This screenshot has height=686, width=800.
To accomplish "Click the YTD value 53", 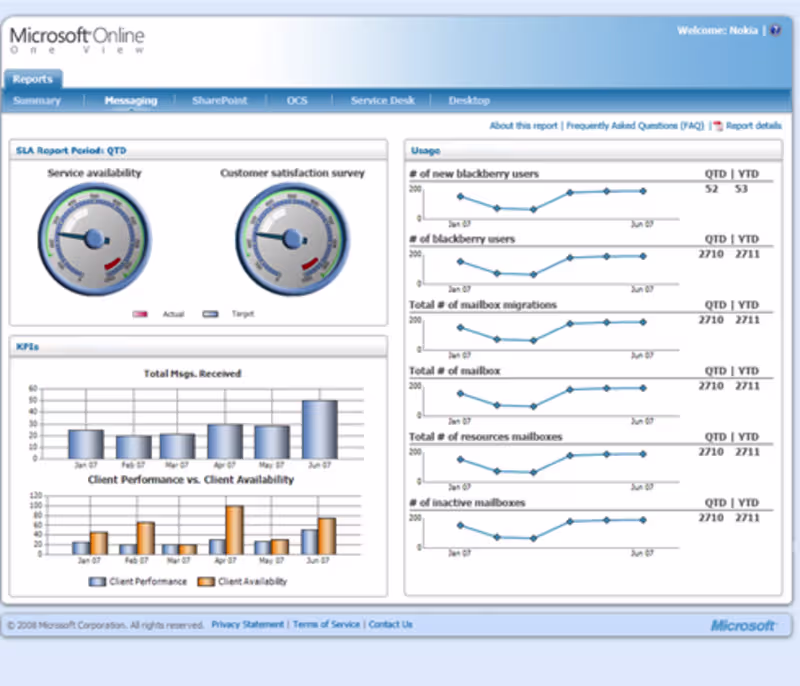I will pos(741,189).
